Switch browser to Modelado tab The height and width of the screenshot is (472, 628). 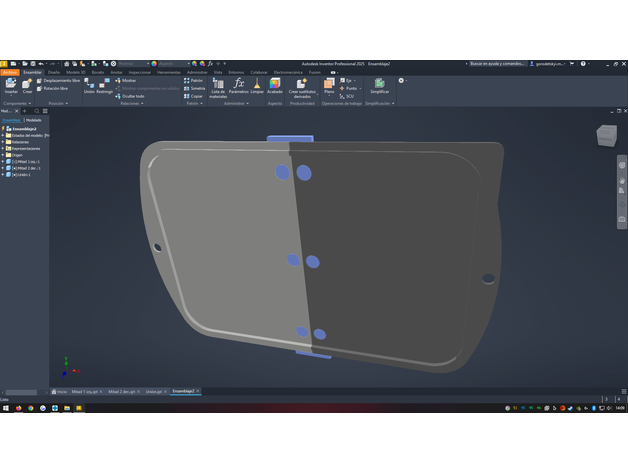coord(34,119)
